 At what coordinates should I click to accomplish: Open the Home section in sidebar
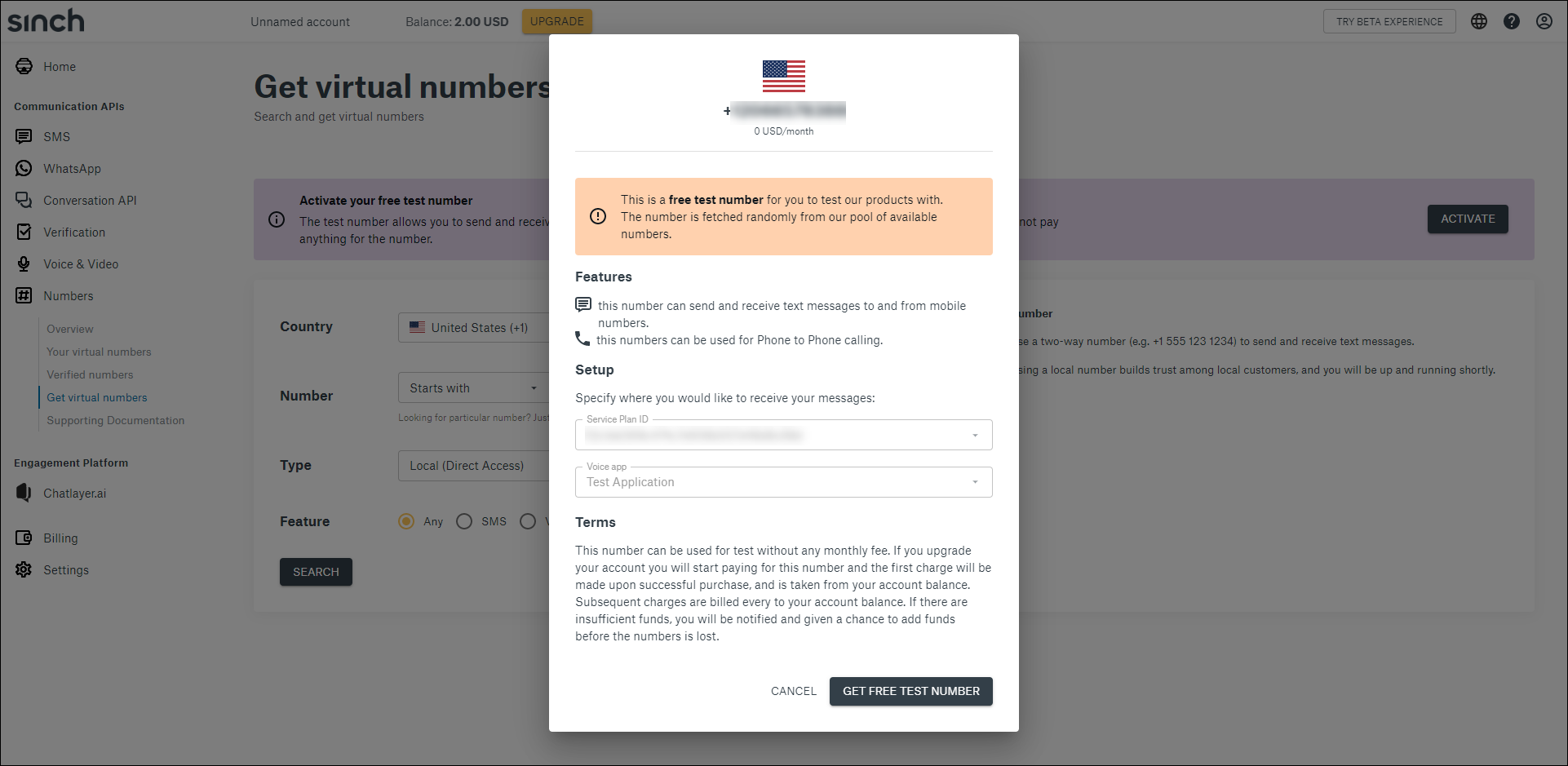point(24,66)
